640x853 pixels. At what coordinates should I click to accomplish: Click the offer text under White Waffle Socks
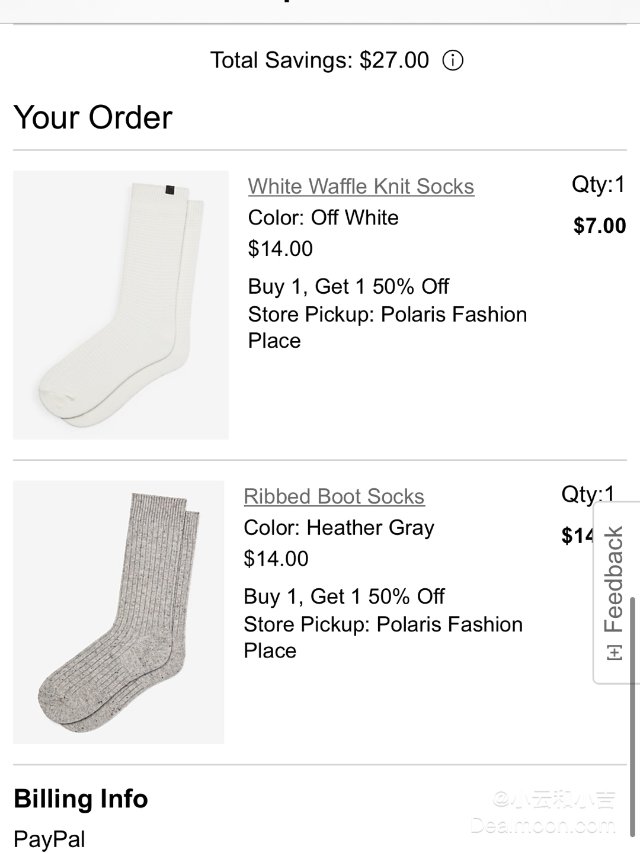[x=349, y=286]
